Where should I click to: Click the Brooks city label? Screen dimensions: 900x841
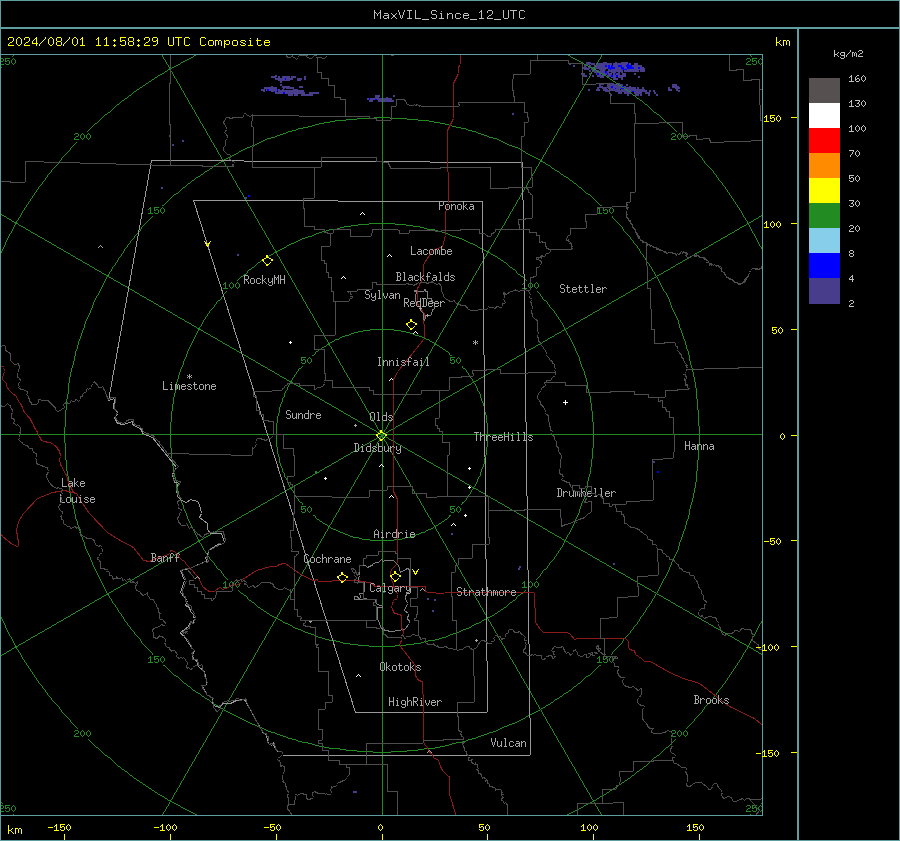coord(711,700)
